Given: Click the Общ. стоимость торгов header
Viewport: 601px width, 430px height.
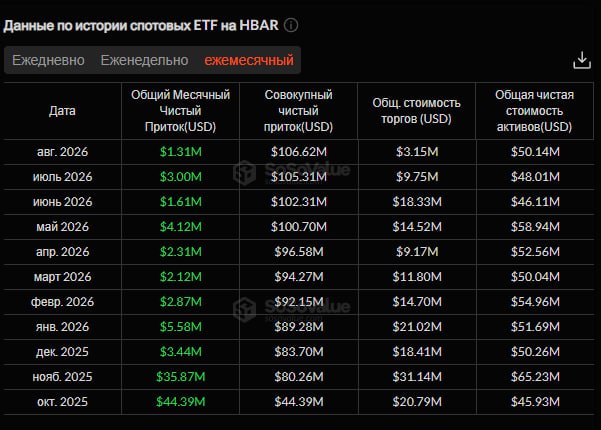Looking at the screenshot, I should (x=417, y=111).
